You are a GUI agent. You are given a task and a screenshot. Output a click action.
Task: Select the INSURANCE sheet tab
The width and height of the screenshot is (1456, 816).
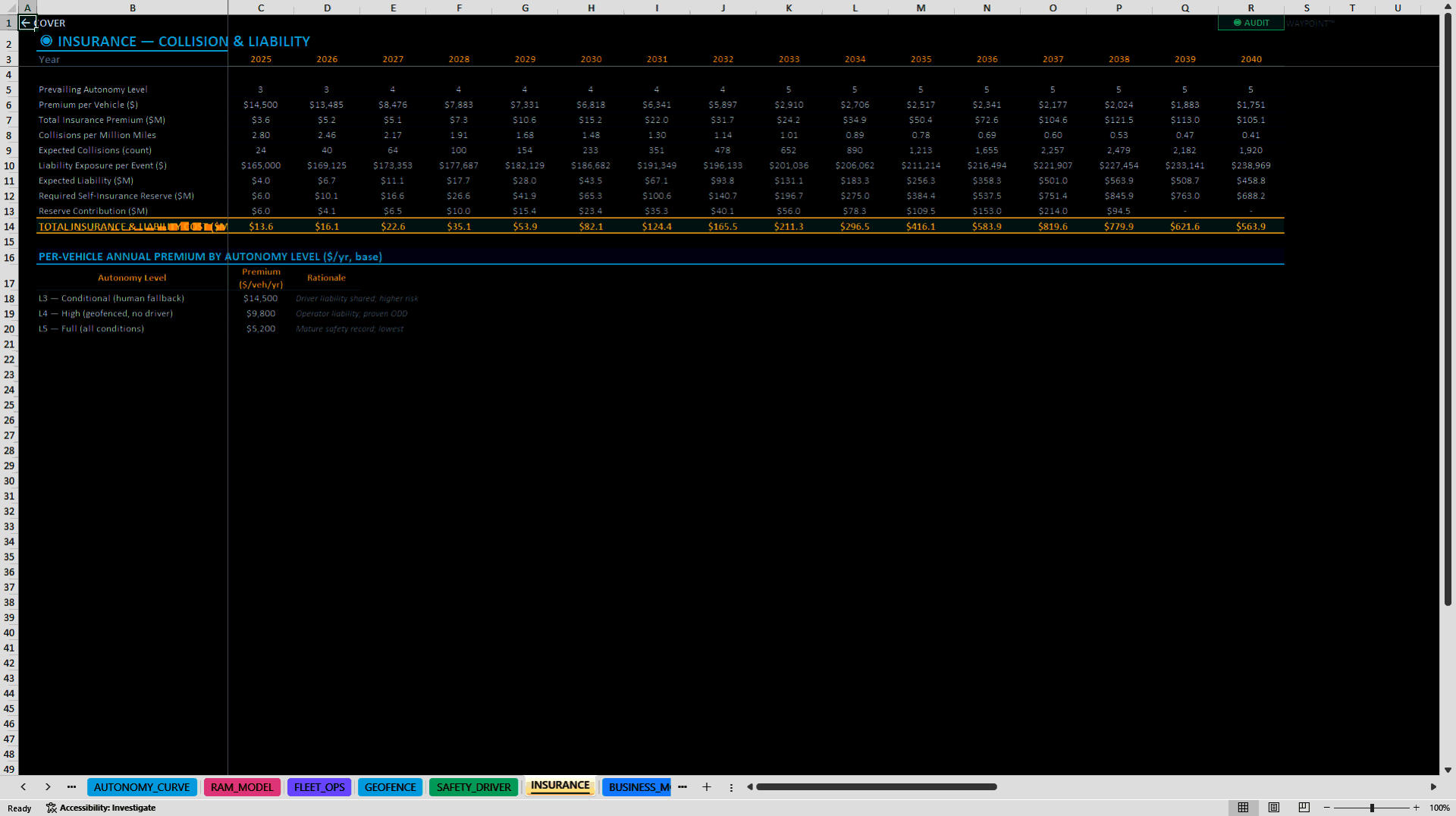[560, 786]
